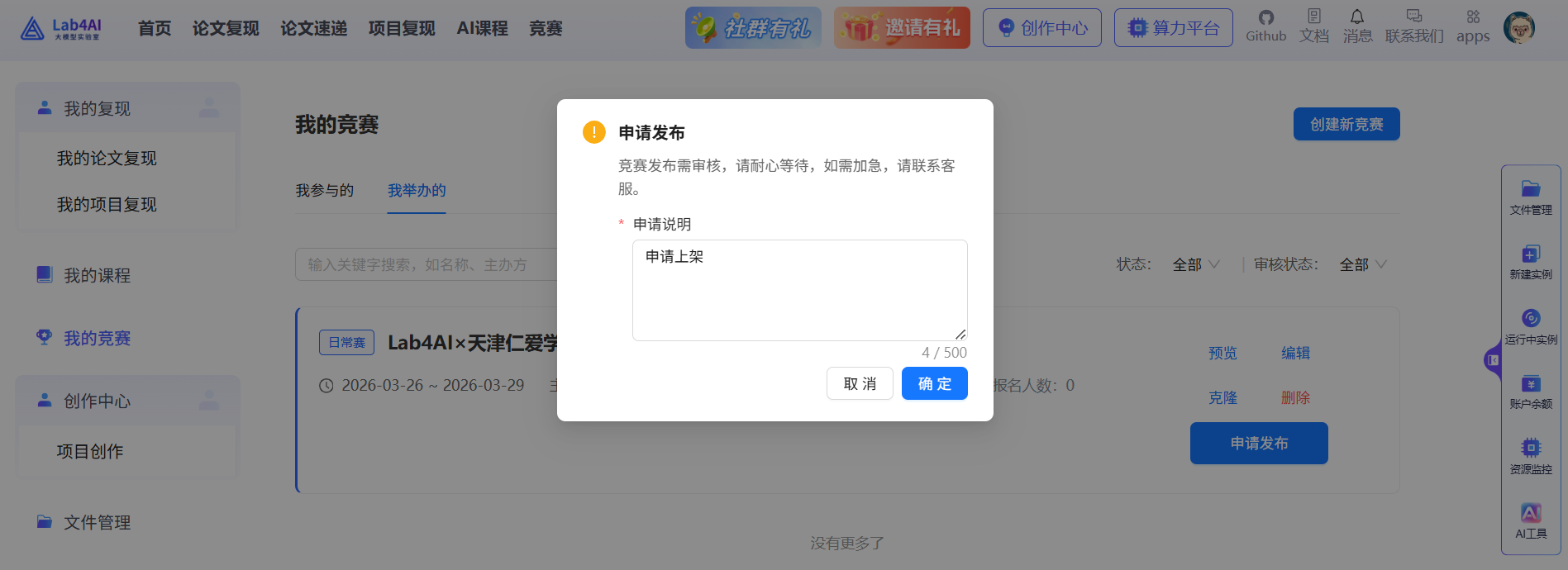Click the user avatar picture
Viewport: 1568px width, 570px height.
[x=1519, y=27]
